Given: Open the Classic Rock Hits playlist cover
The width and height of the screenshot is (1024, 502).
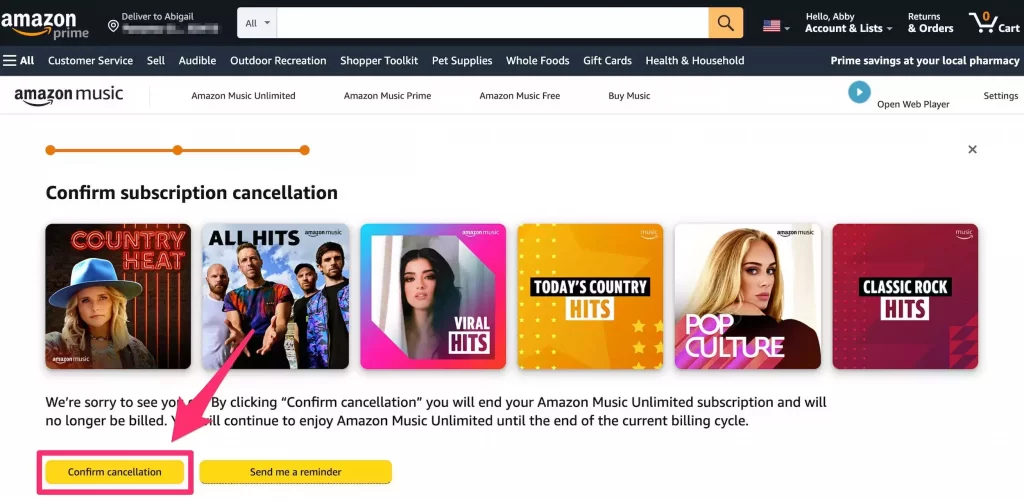Looking at the screenshot, I should click(905, 296).
